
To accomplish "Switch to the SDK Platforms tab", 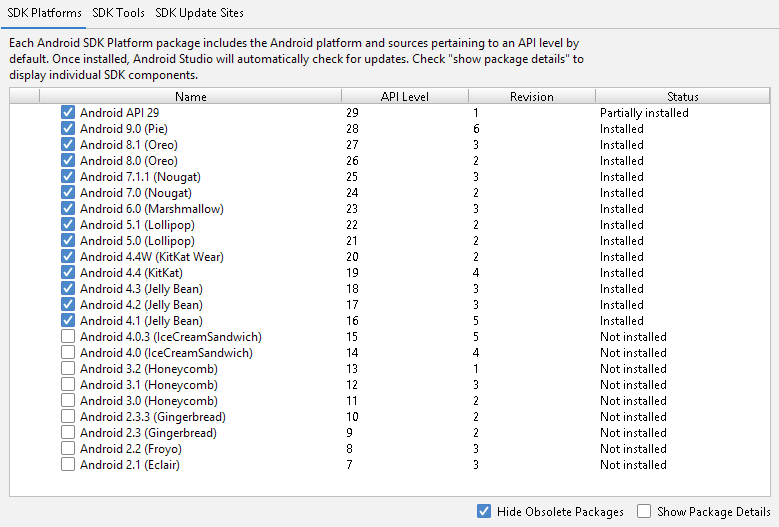I will [44, 13].
